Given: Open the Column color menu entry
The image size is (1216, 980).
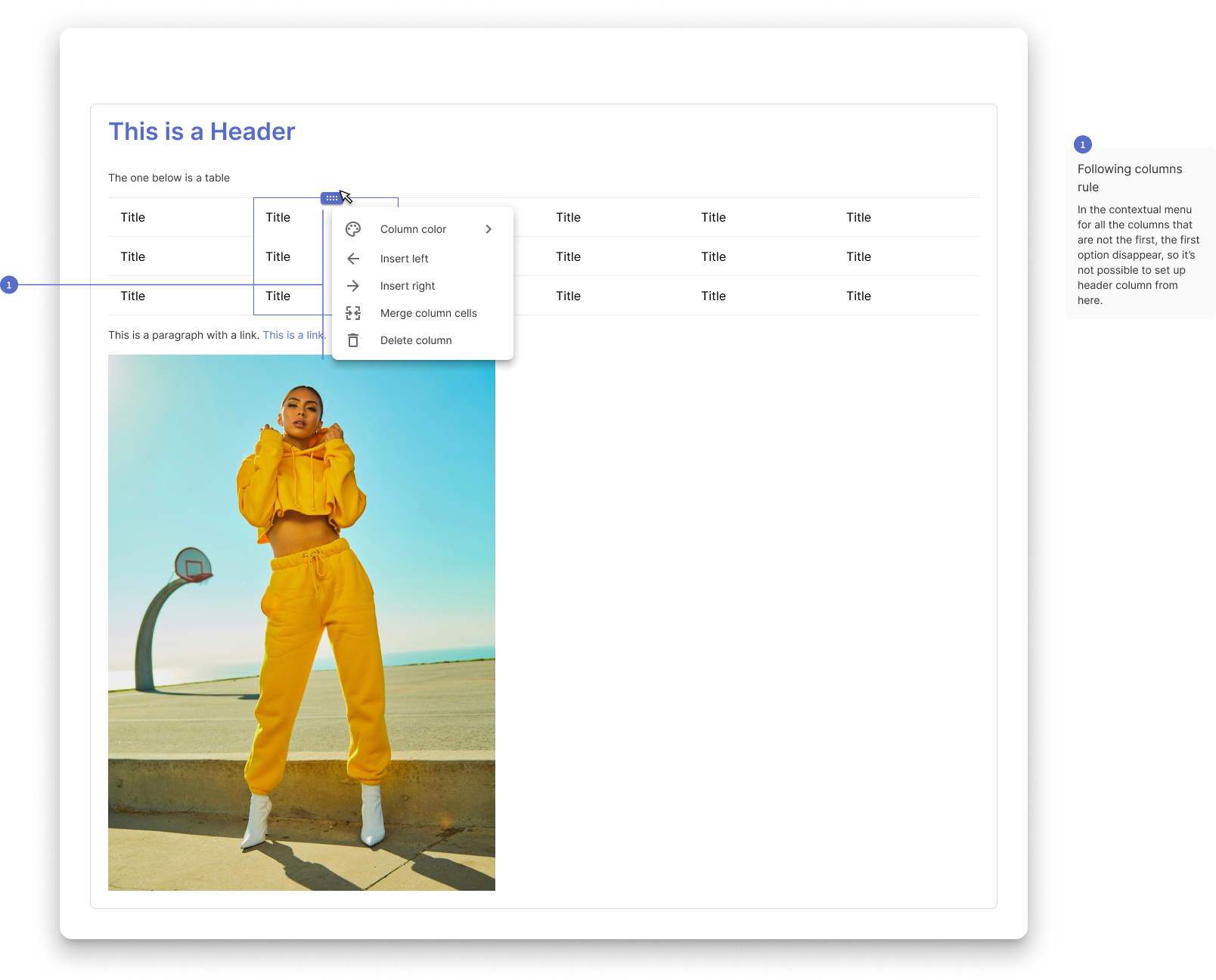Looking at the screenshot, I should click(423, 229).
